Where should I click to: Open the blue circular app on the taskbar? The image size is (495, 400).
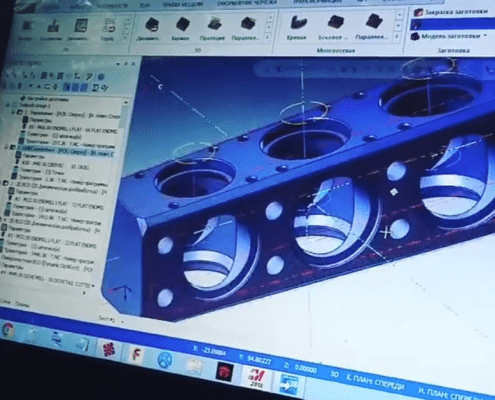tap(165, 360)
